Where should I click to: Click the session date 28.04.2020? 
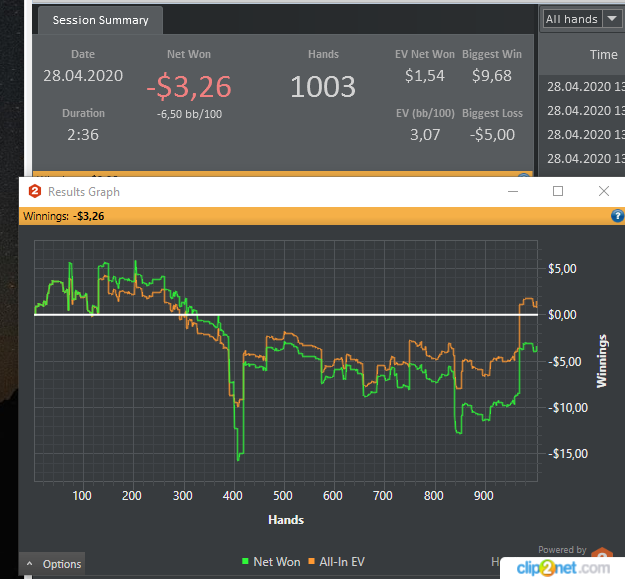[83, 76]
